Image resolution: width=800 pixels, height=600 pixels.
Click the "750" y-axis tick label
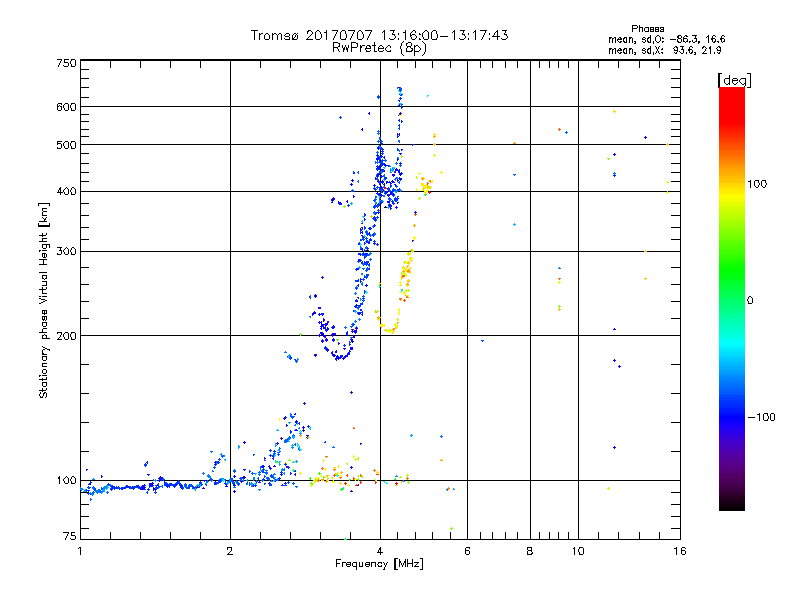[x=66, y=63]
